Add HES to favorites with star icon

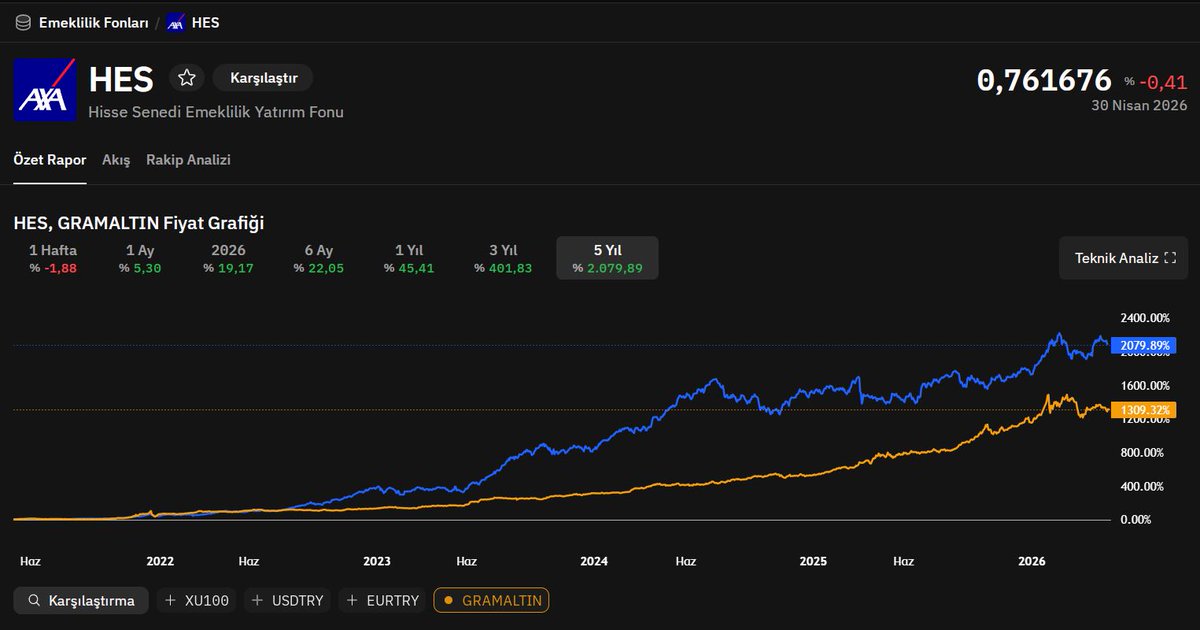click(187, 78)
